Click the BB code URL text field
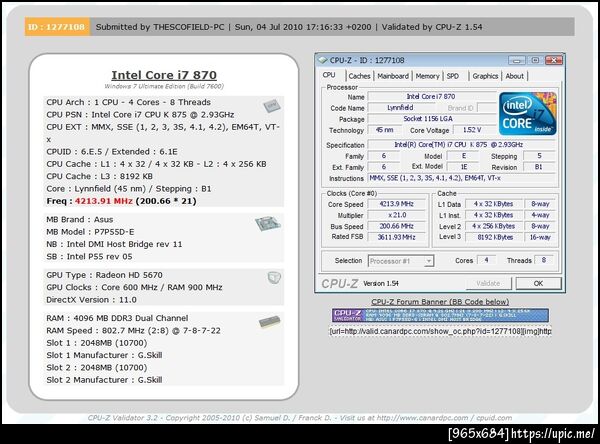 click(x=440, y=331)
